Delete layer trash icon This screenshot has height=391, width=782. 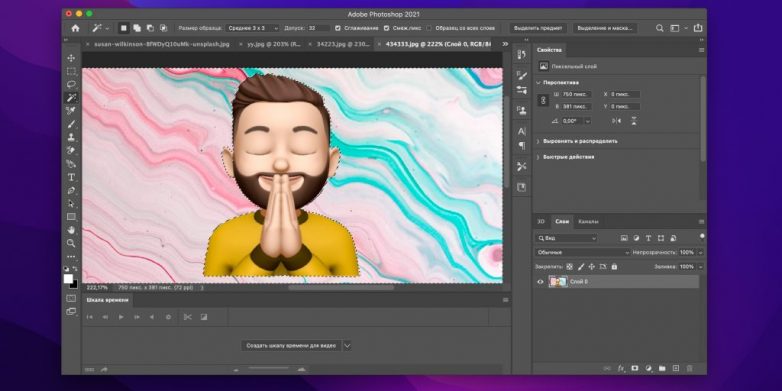tap(689, 369)
